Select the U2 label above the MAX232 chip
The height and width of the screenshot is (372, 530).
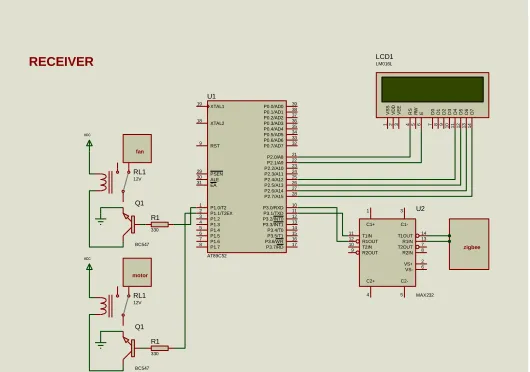(420, 208)
